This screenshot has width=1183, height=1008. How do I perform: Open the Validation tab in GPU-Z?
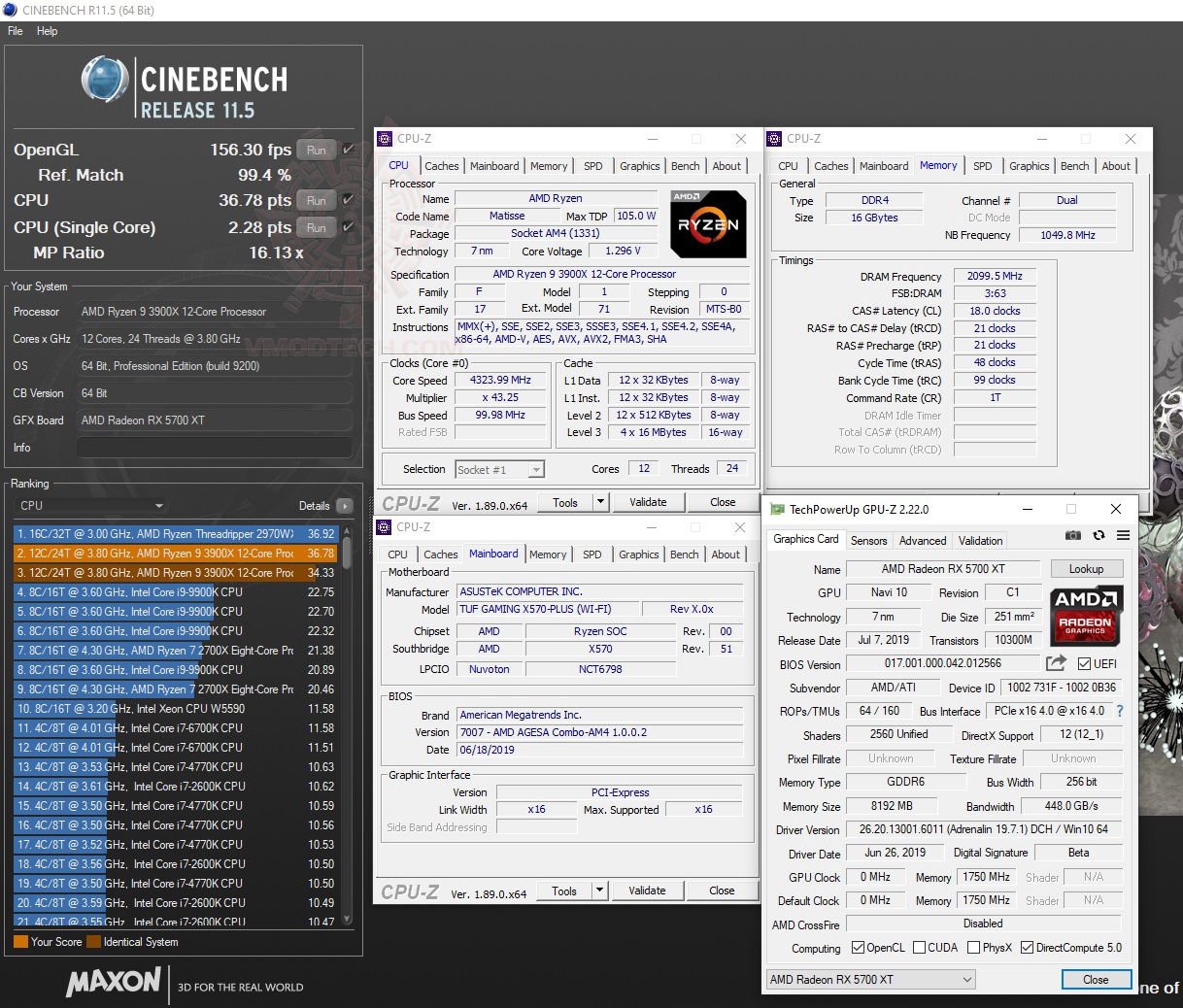981,541
